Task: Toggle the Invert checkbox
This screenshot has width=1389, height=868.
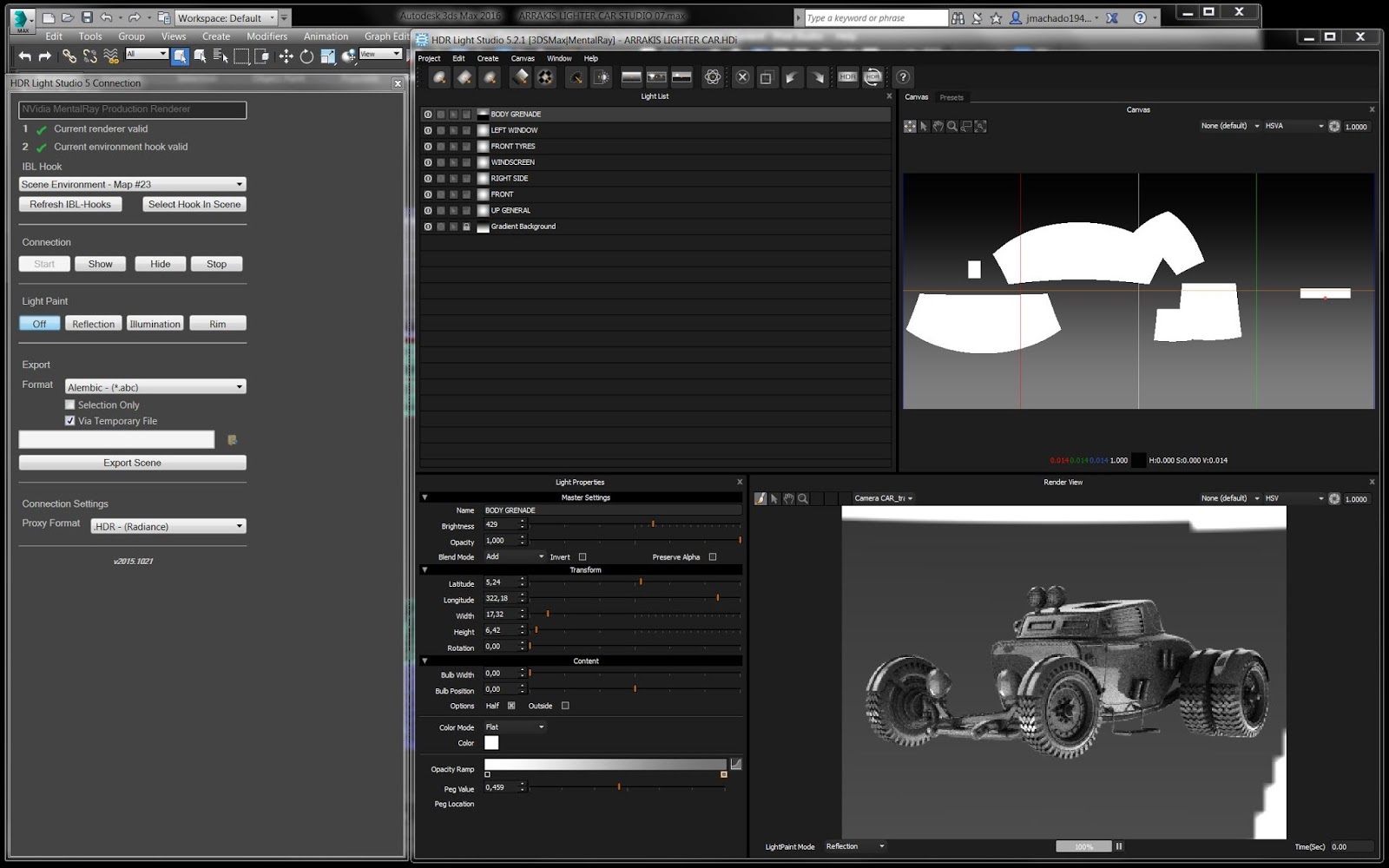Action: pos(583,557)
